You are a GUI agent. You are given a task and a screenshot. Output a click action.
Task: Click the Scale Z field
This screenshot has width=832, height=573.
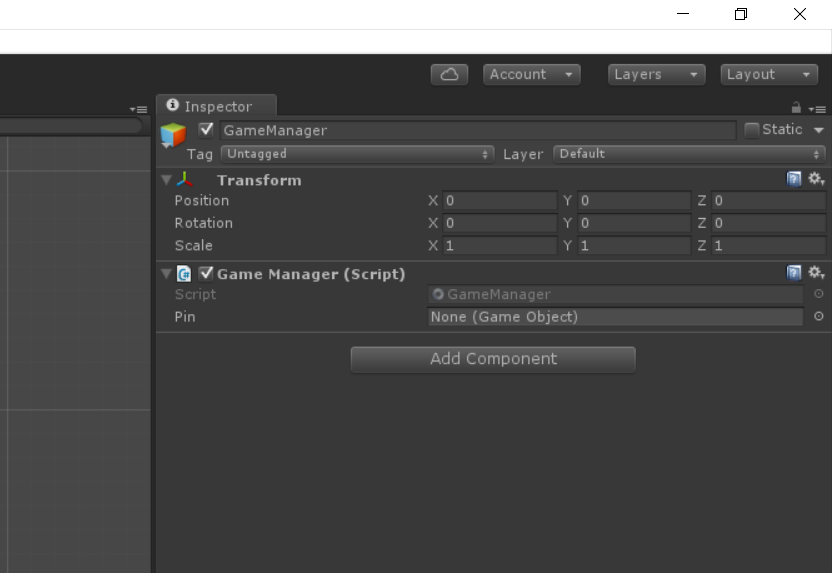pos(768,246)
